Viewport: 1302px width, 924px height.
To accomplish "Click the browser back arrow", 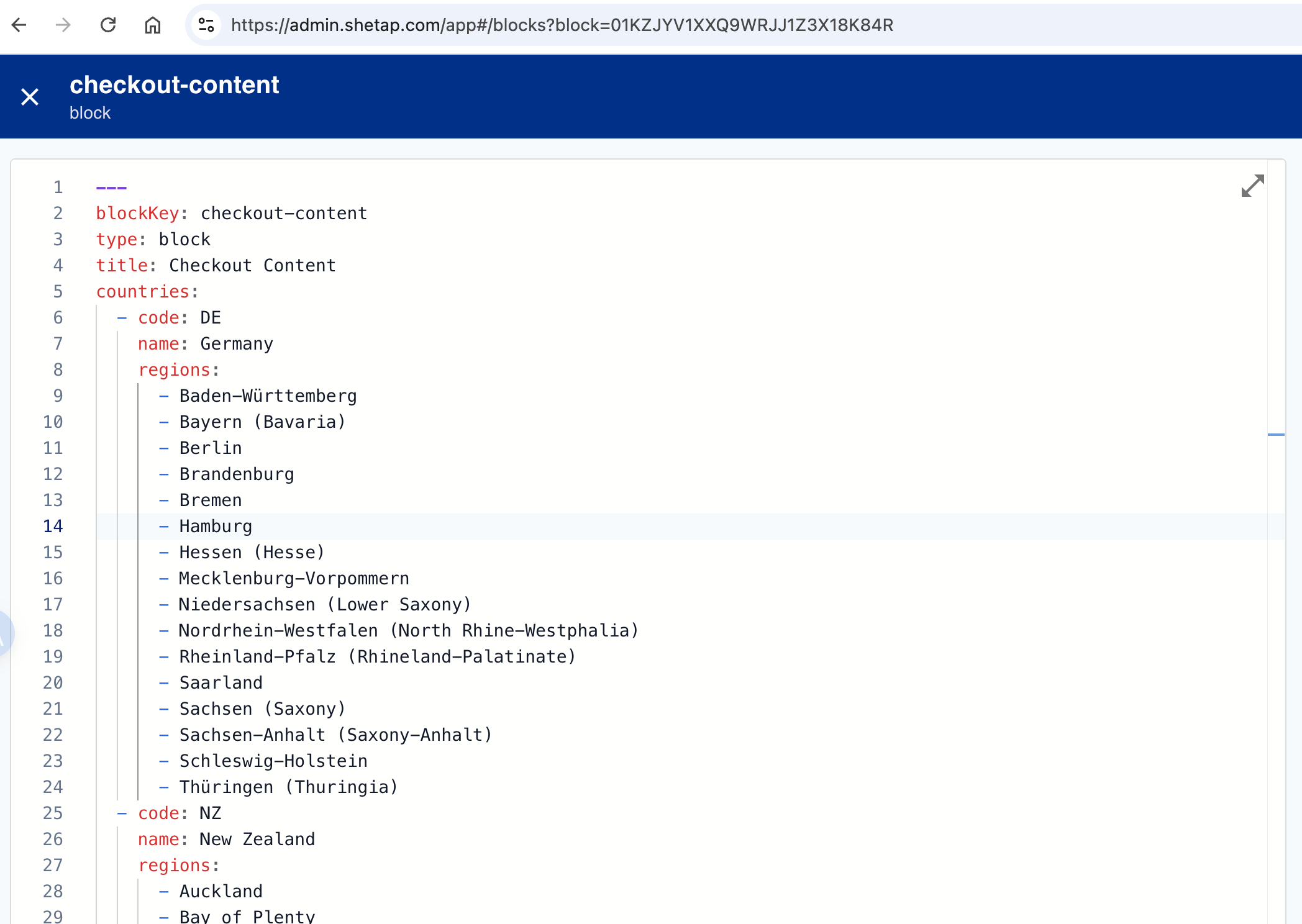I will coord(19,25).
